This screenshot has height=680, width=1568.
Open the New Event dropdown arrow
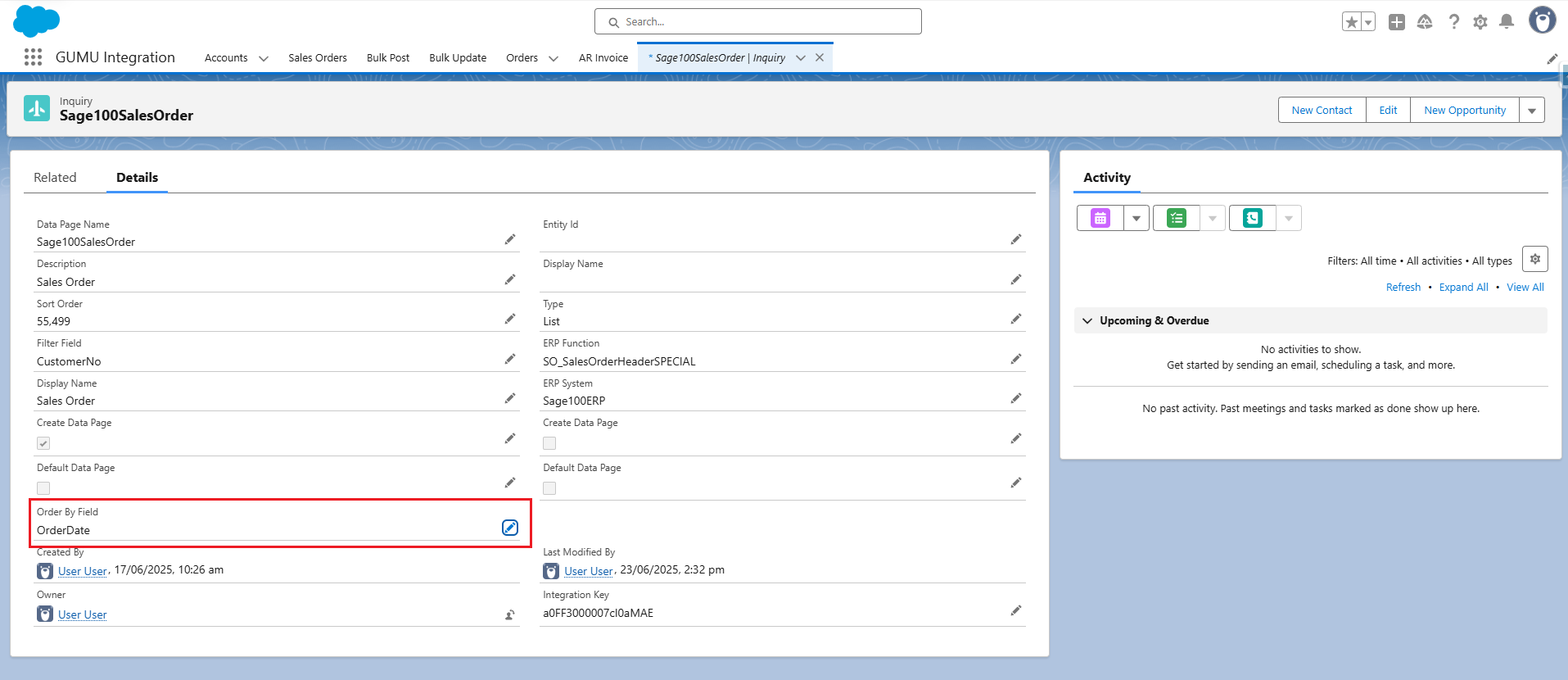1136,218
